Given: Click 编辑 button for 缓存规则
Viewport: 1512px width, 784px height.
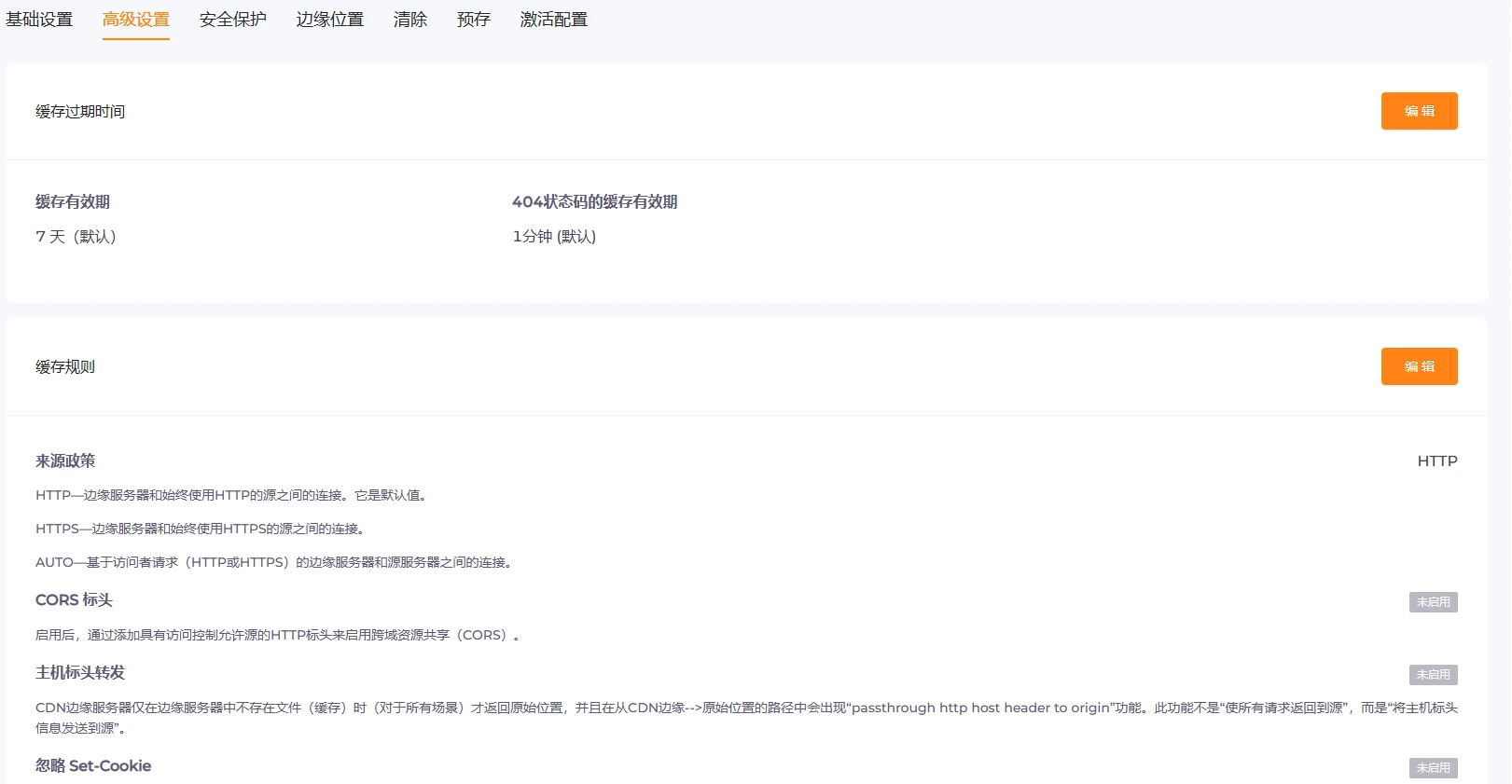Looking at the screenshot, I should tap(1419, 366).
